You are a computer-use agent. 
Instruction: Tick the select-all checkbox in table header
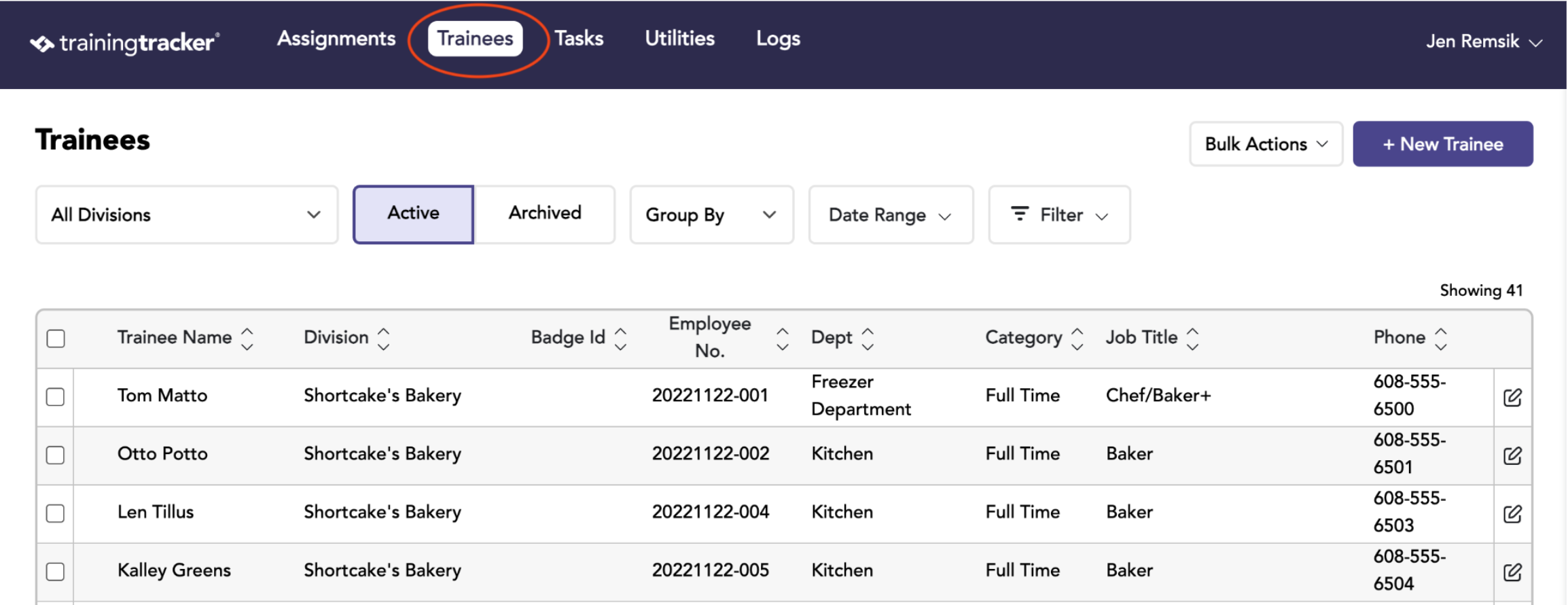[56, 339]
